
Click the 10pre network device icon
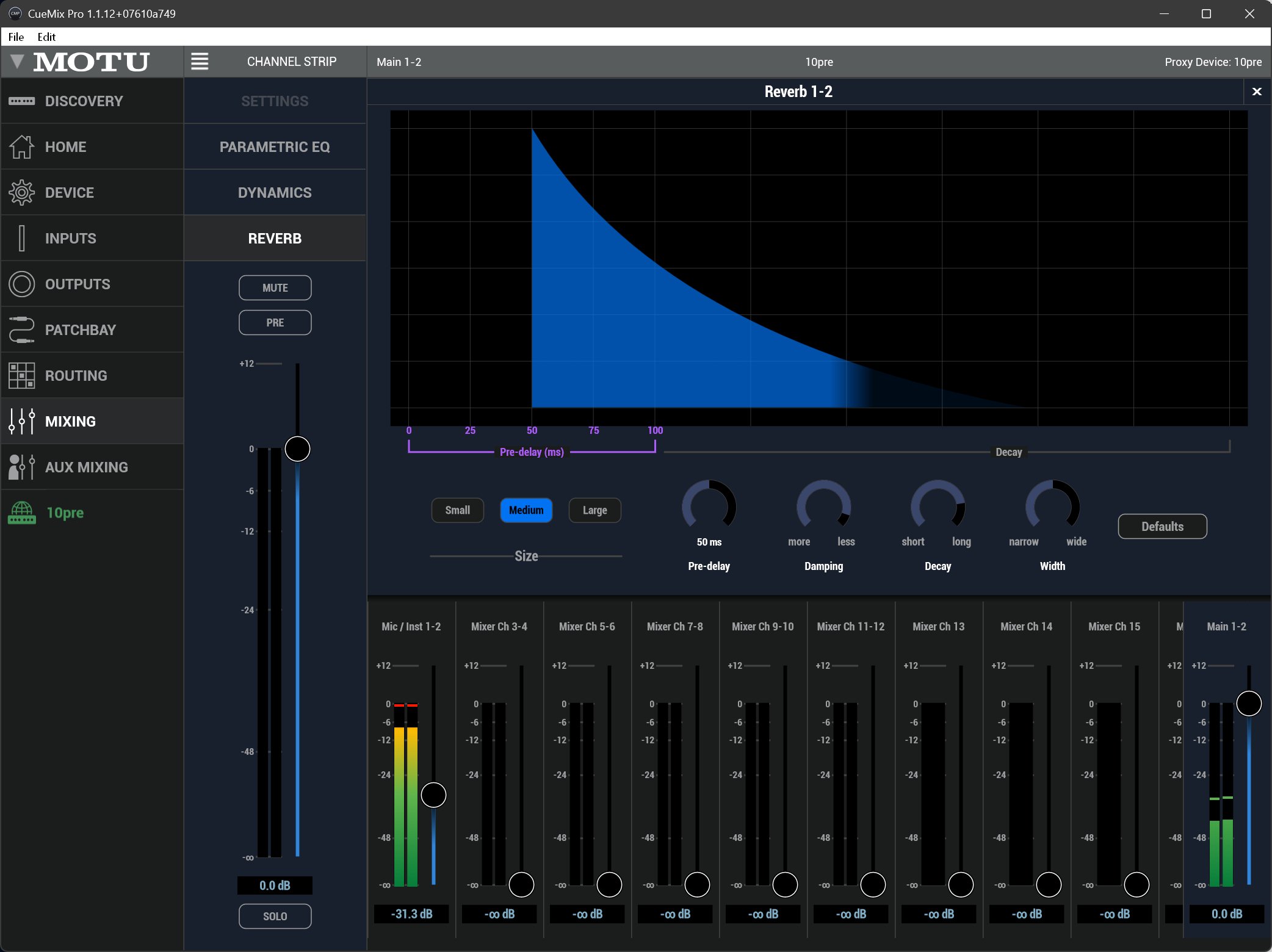point(22,513)
